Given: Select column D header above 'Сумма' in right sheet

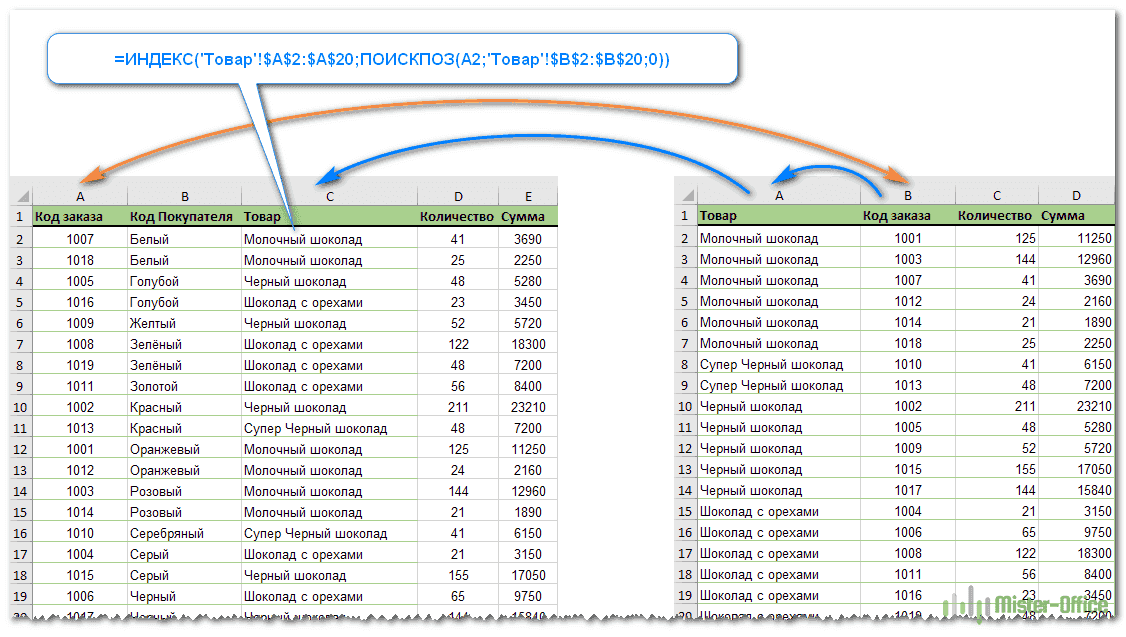Looking at the screenshot, I should [x=1076, y=195].
